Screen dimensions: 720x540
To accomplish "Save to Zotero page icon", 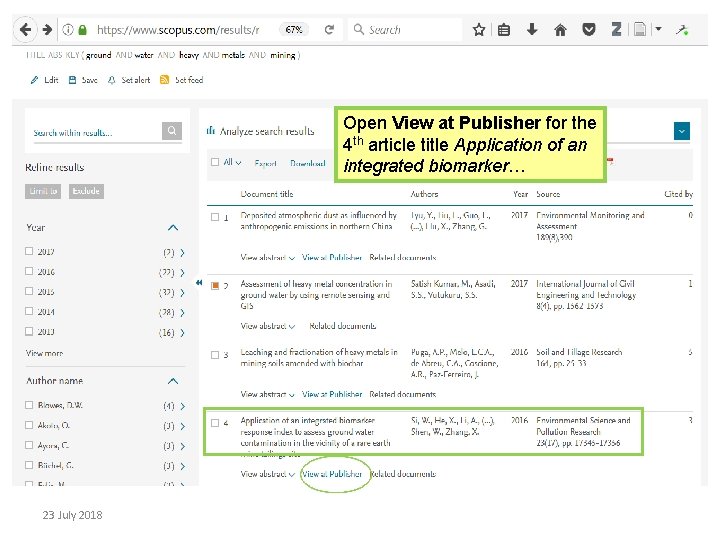I will tap(640, 30).
